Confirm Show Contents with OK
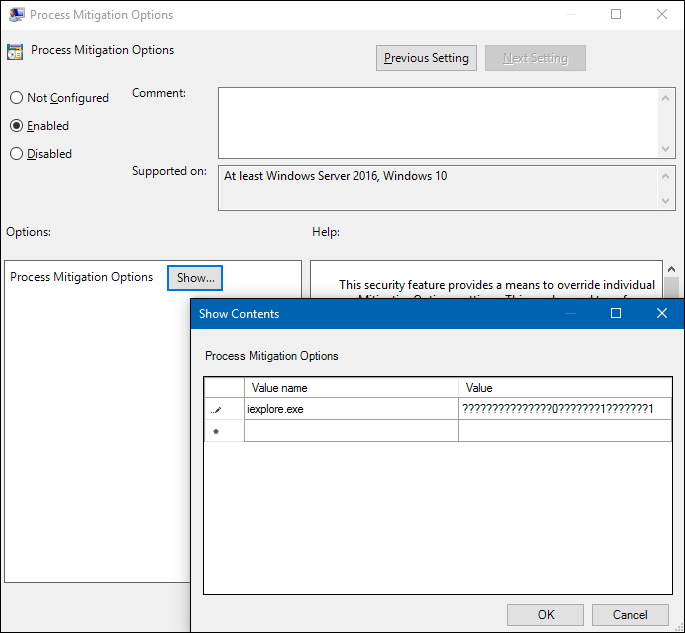Image resolution: width=685 pixels, height=633 pixels. tap(545, 615)
